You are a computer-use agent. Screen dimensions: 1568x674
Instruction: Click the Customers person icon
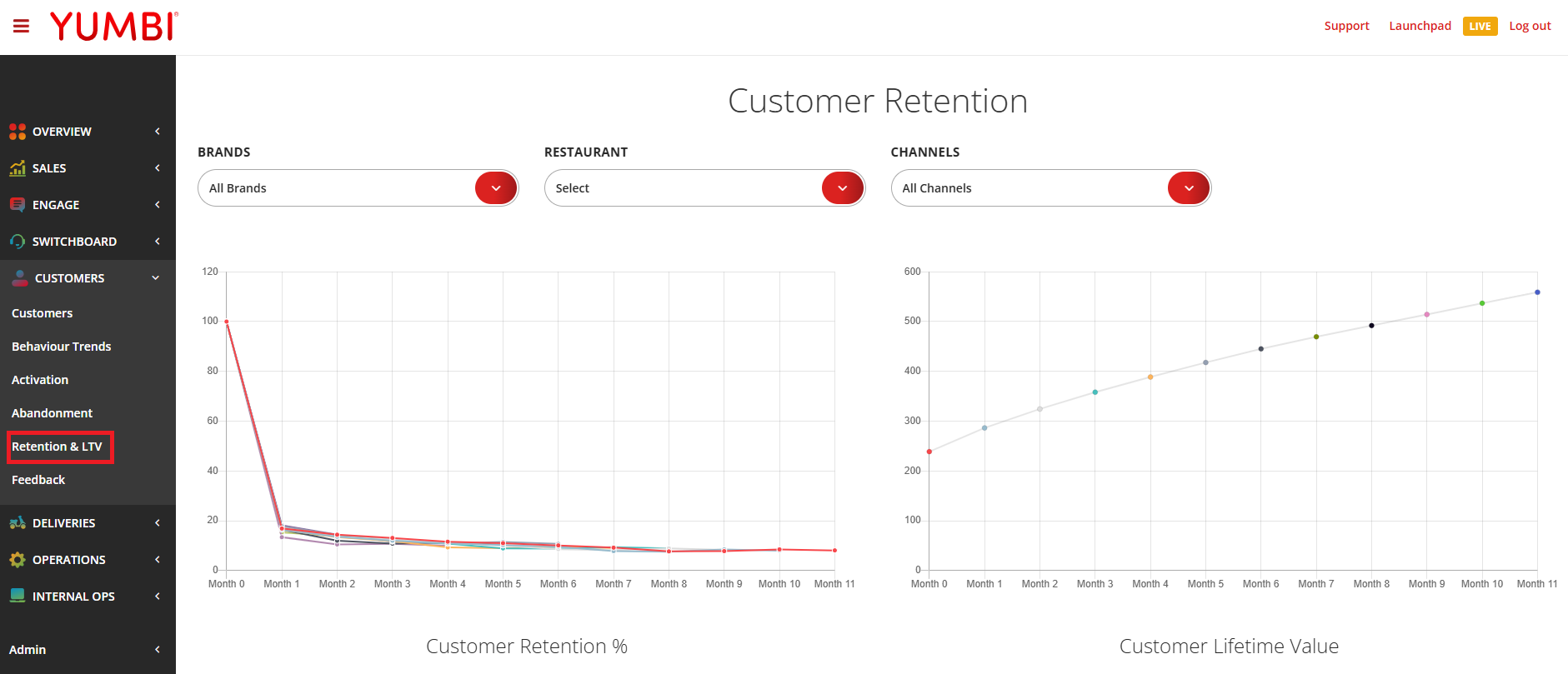click(x=20, y=278)
